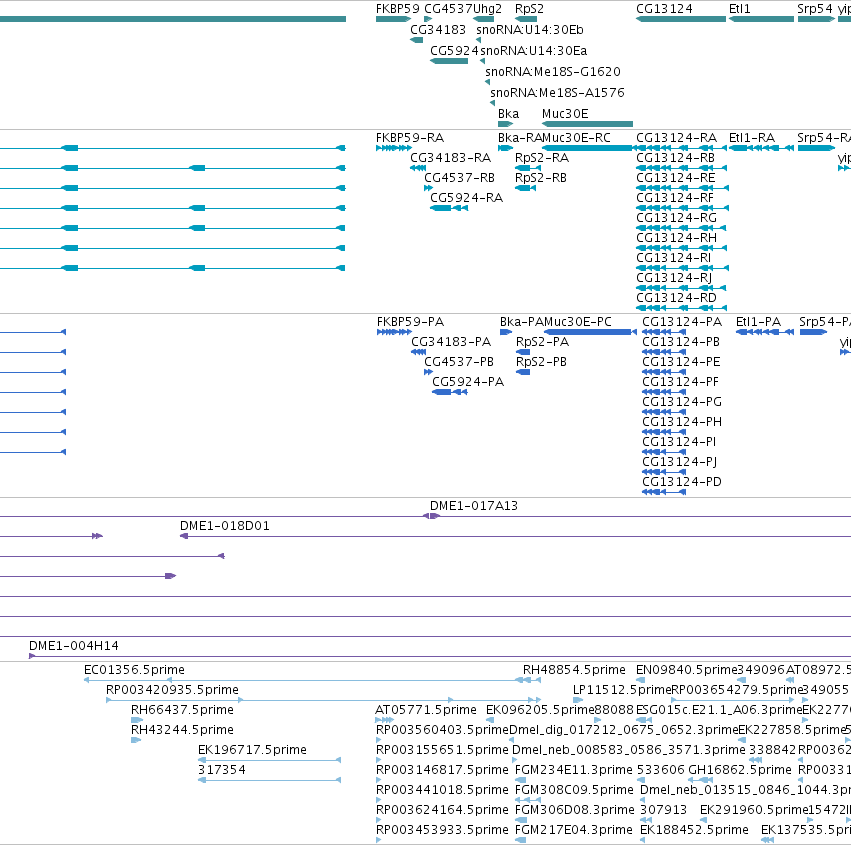Select the CG13124-RB transcript
This screenshot has width=851, height=845.
pyautogui.click(x=681, y=168)
